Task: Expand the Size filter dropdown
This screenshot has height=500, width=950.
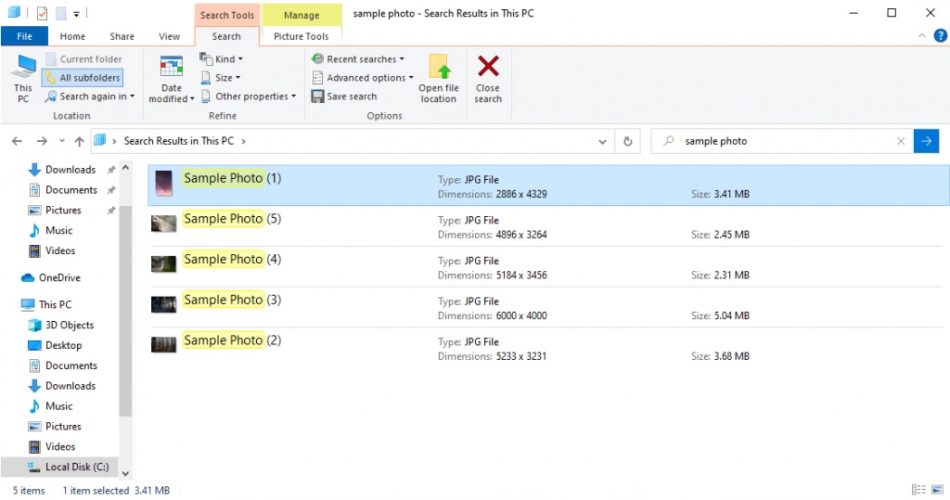Action: click(222, 78)
